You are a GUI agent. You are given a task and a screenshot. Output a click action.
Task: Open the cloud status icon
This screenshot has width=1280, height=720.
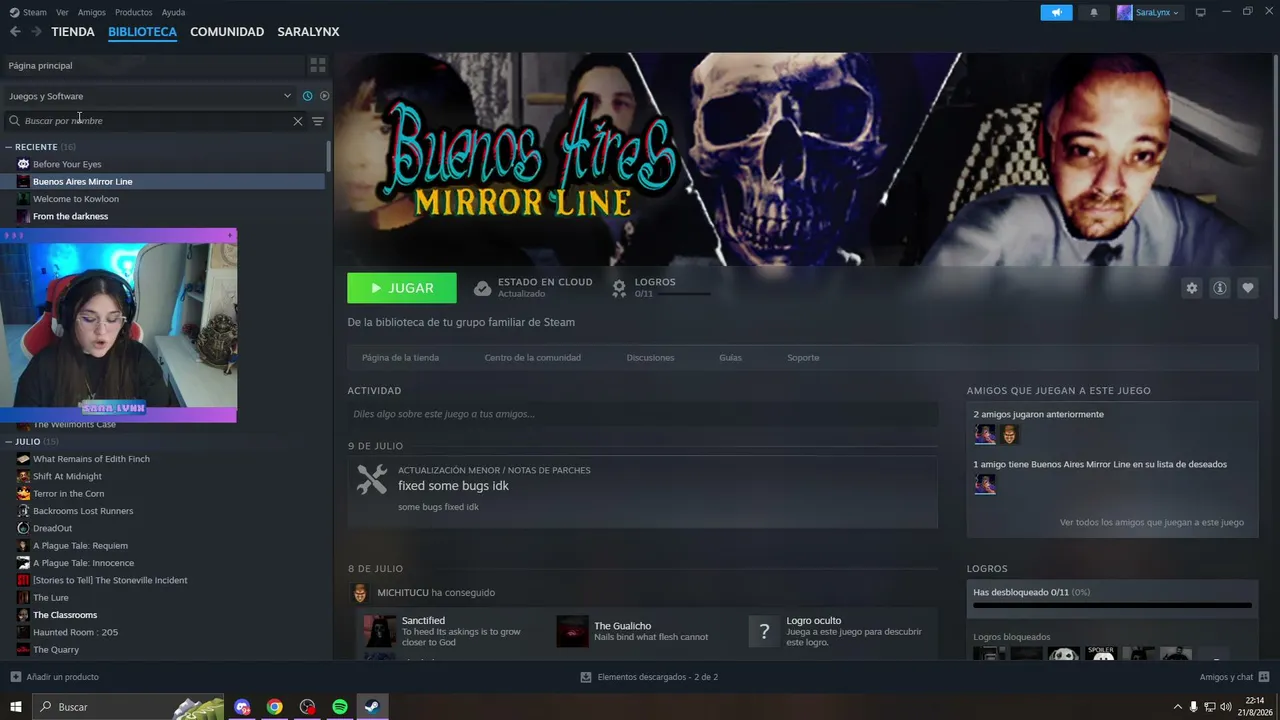point(482,288)
